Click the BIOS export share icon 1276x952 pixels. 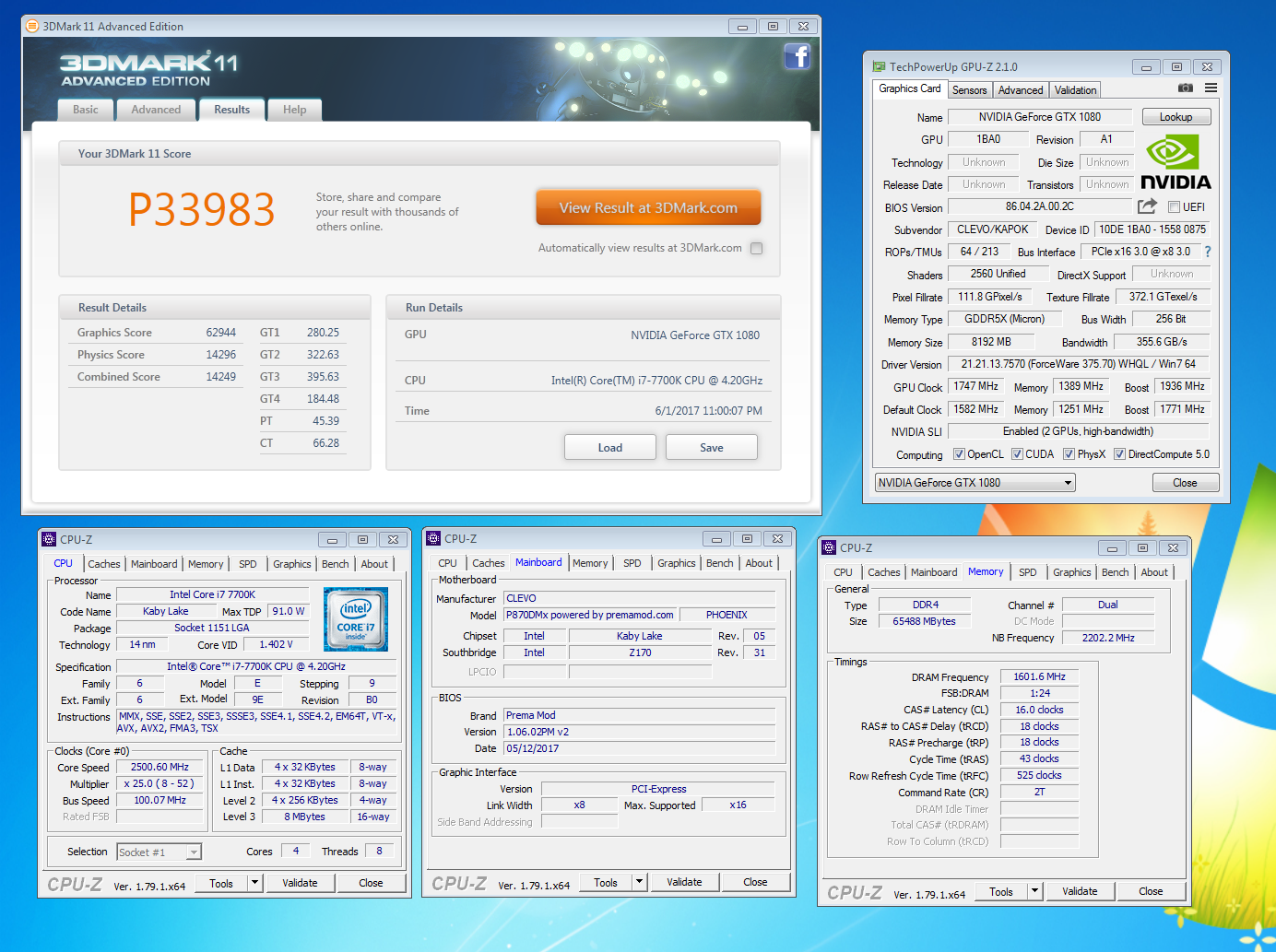[x=1147, y=206]
